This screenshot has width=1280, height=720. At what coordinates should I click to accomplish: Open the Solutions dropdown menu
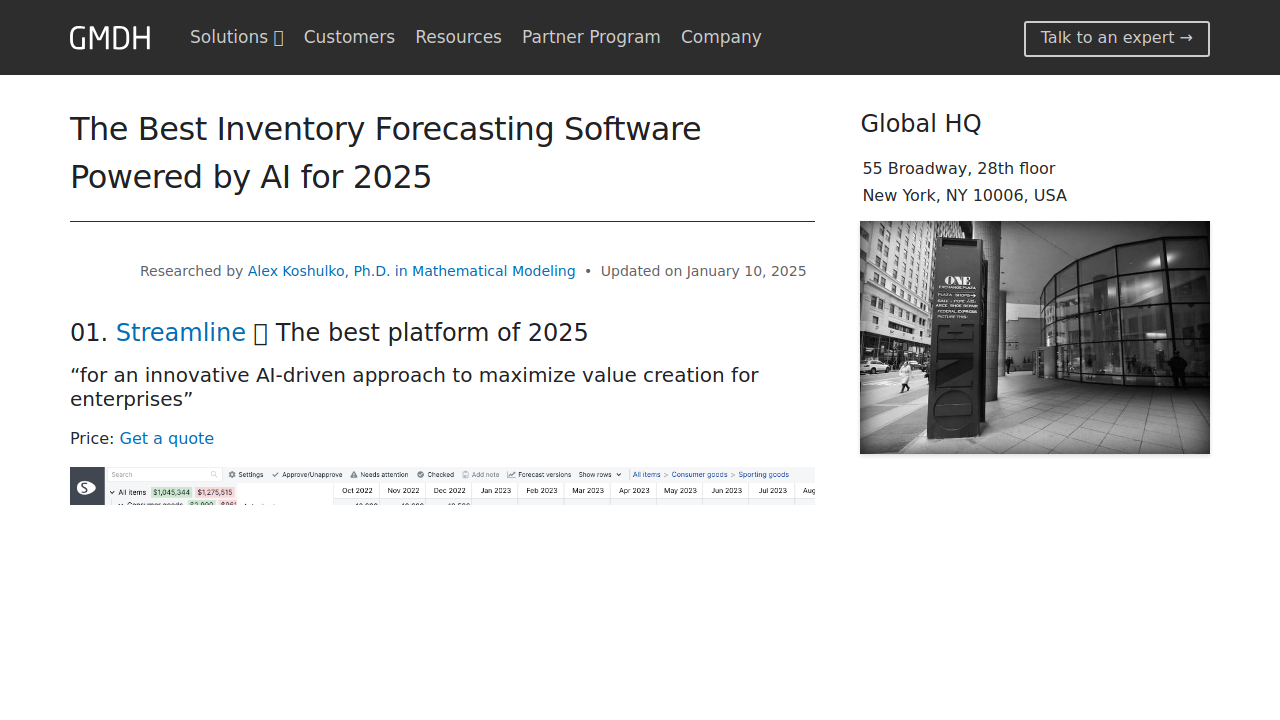tap(237, 37)
